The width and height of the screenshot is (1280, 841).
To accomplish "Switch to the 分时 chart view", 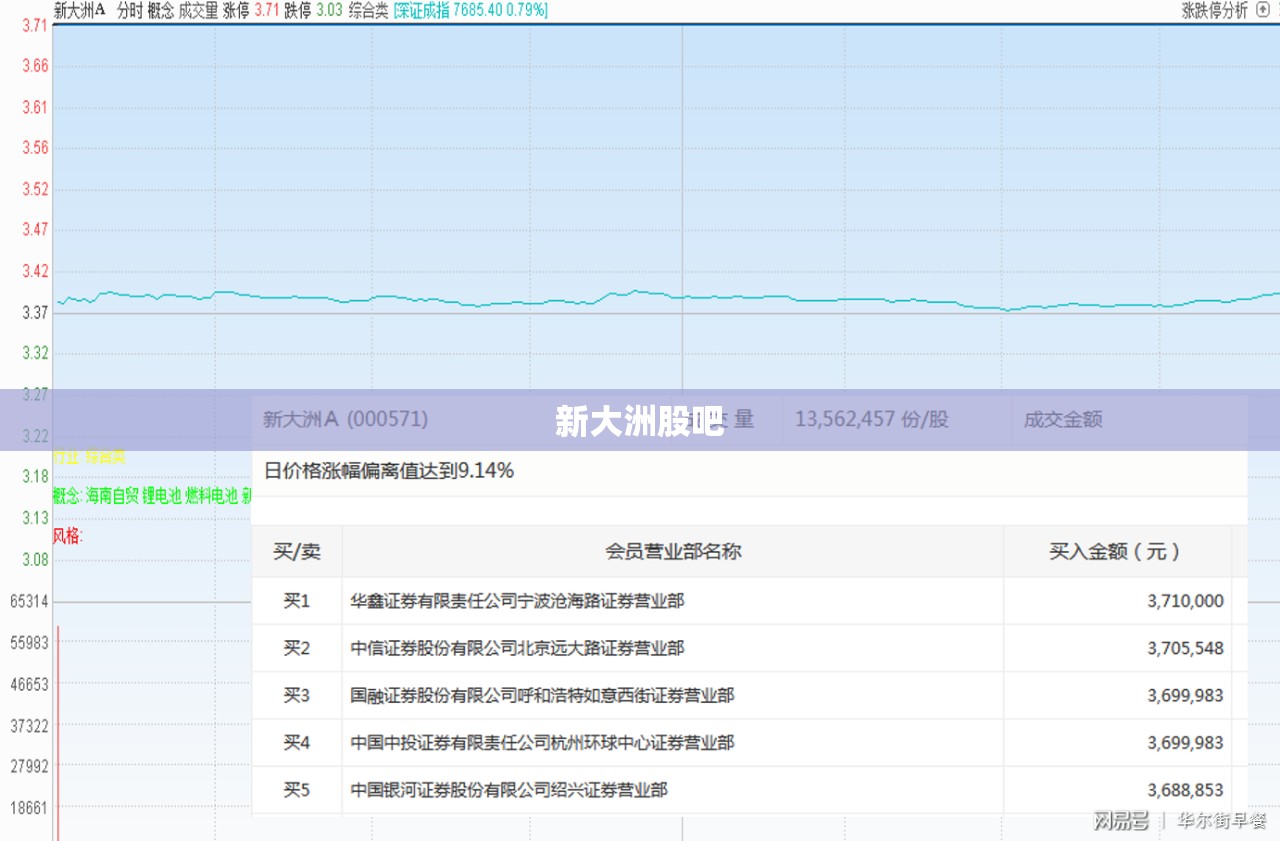I will (129, 11).
